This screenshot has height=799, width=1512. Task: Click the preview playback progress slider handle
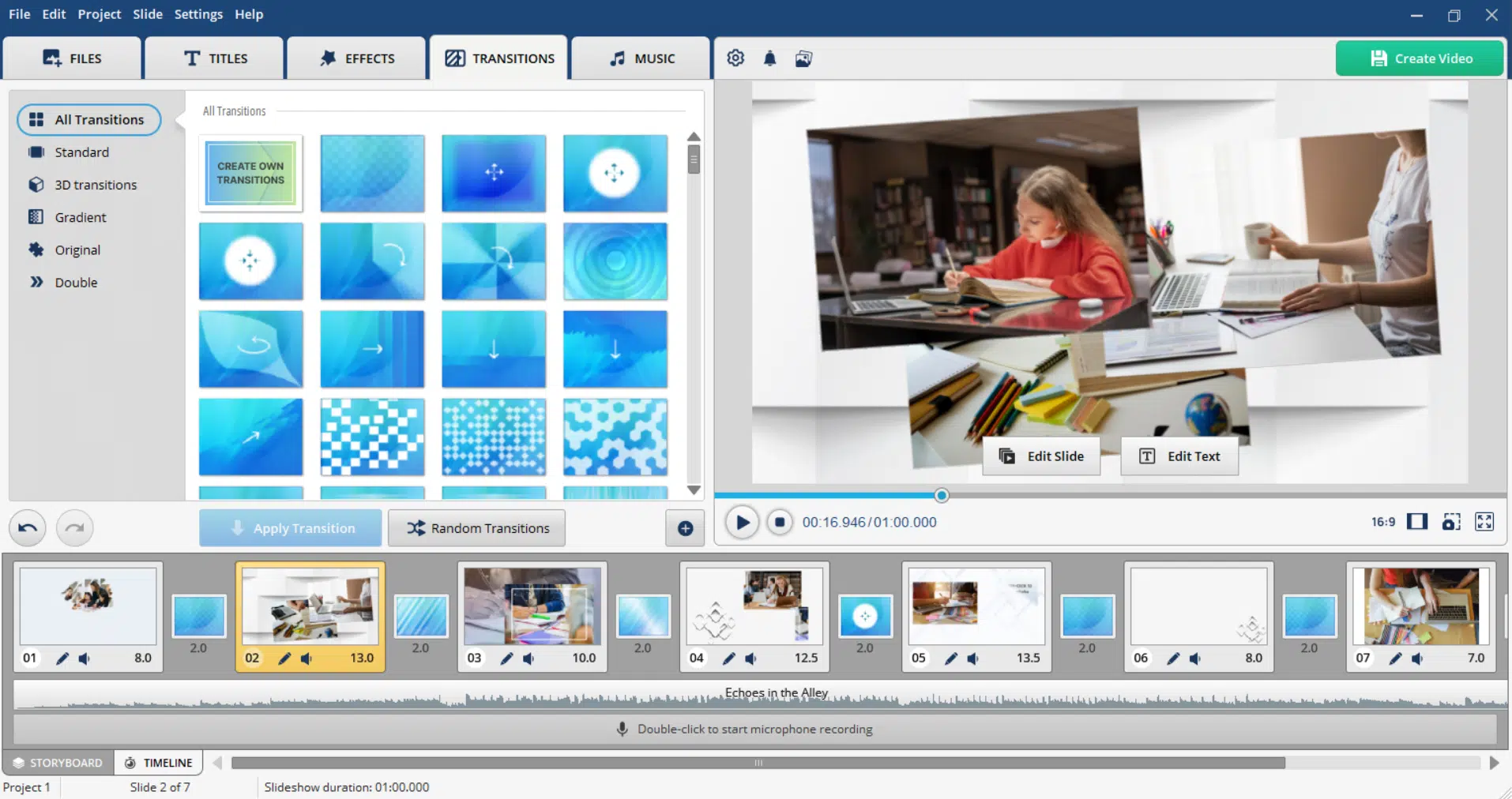coord(941,496)
